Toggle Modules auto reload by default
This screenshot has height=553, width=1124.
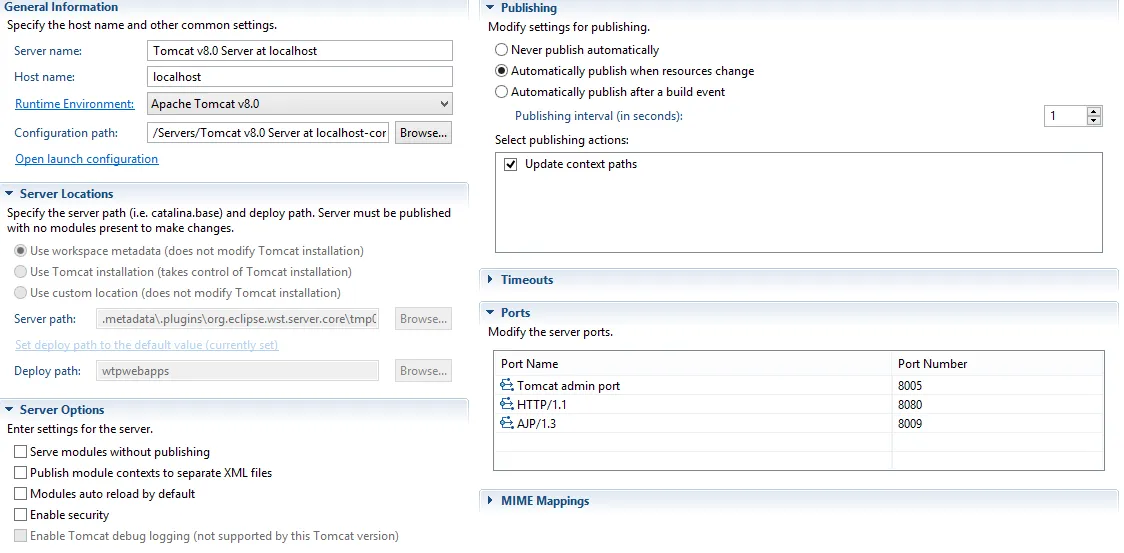pos(20,494)
